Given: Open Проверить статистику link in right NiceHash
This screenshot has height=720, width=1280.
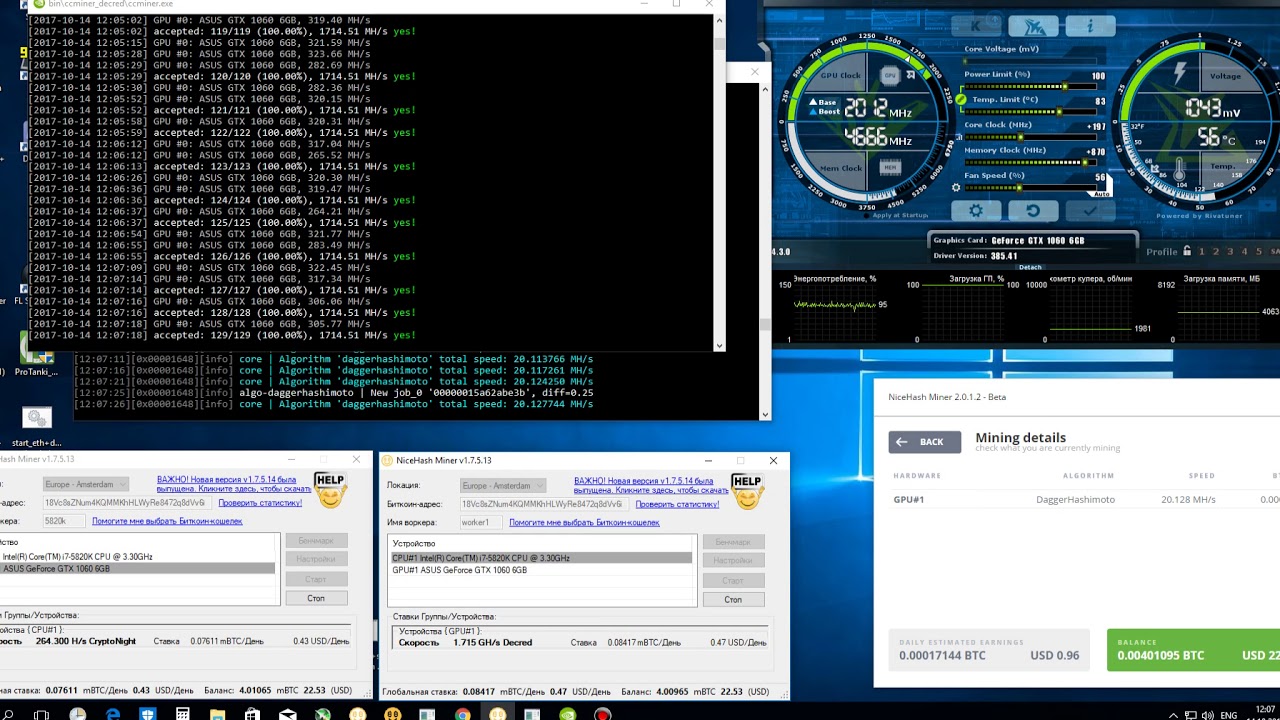Looking at the screenshot, I should point(677,504).
